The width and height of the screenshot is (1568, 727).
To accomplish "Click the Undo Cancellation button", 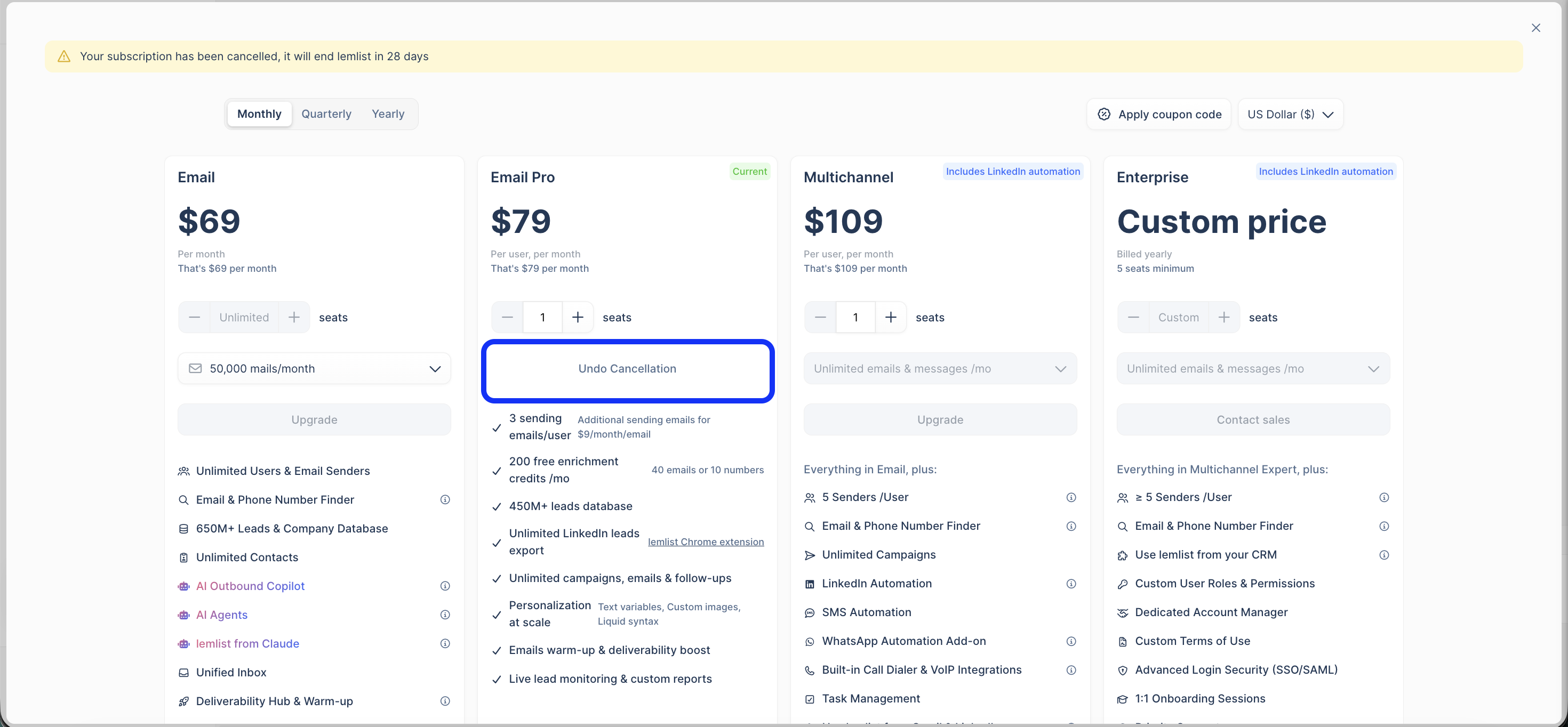I will (627, 369).
